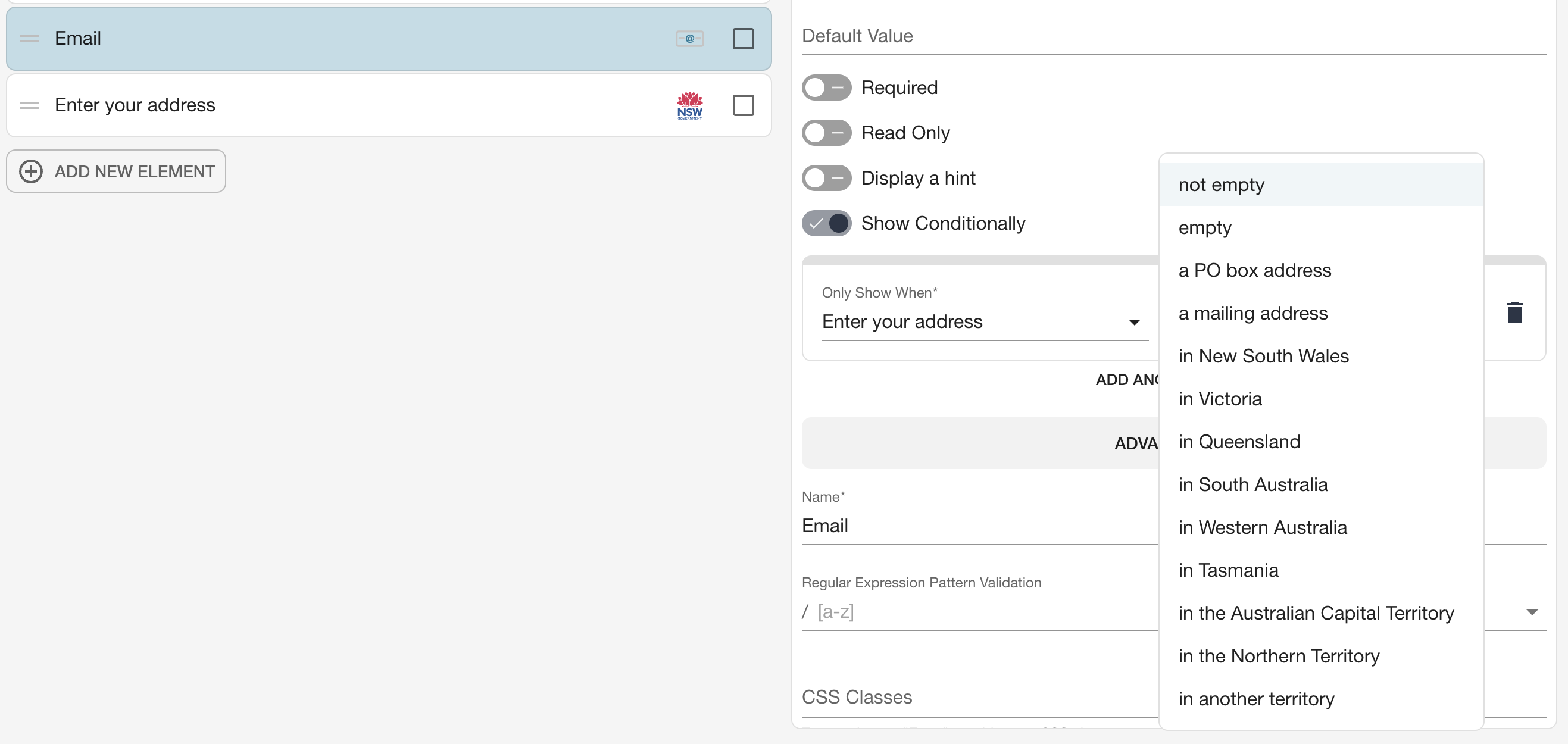Tick the checkbox on the Email row
The width and height of the screenshot is (1568, 744).
tap(742, 38)
